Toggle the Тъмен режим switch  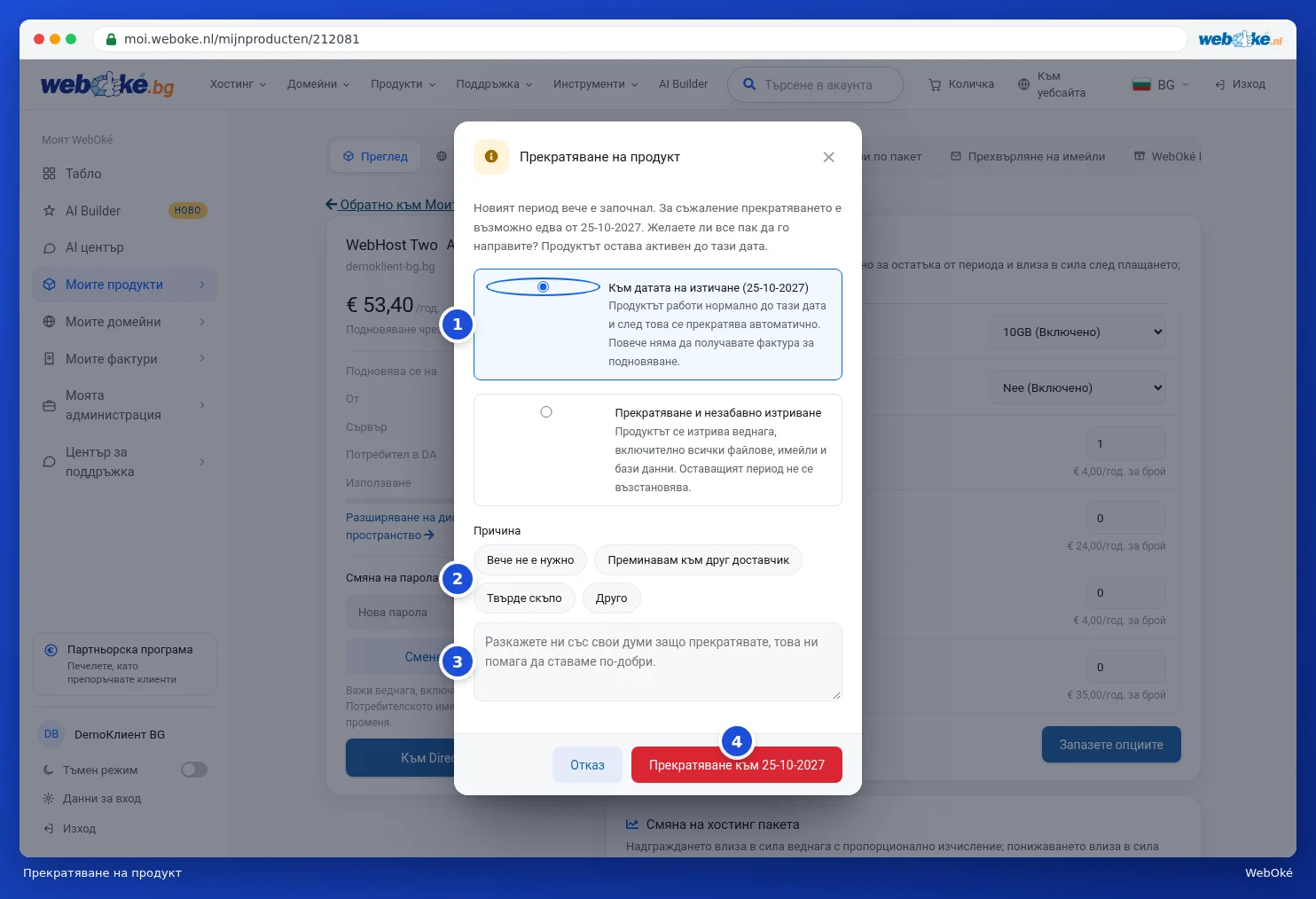pos(194,770)
